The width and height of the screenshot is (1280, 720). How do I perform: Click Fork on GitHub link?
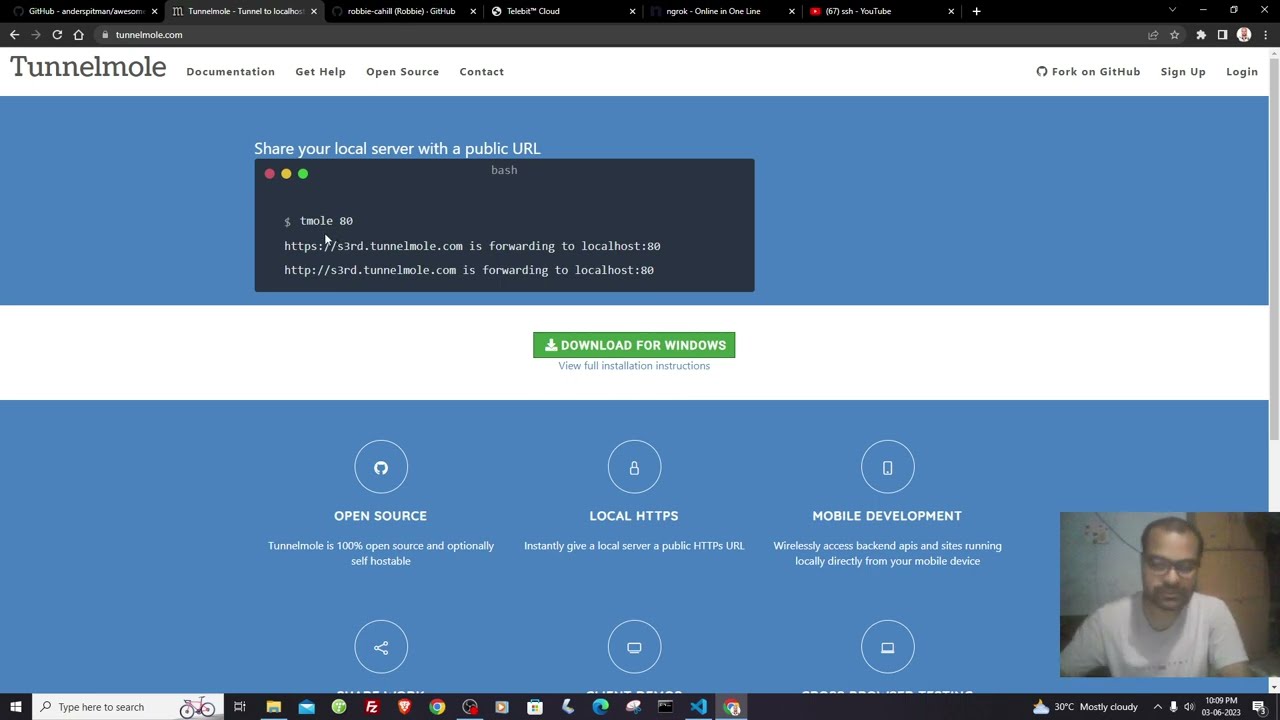click(1088, 72)
